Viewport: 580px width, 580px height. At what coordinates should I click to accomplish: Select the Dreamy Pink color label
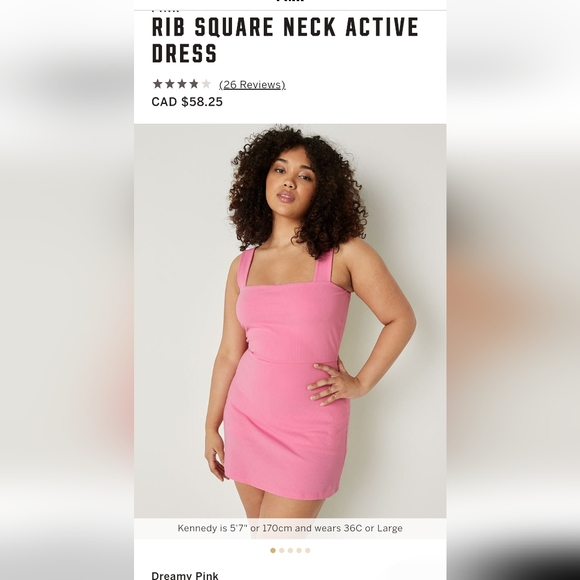tap(185, 576)
